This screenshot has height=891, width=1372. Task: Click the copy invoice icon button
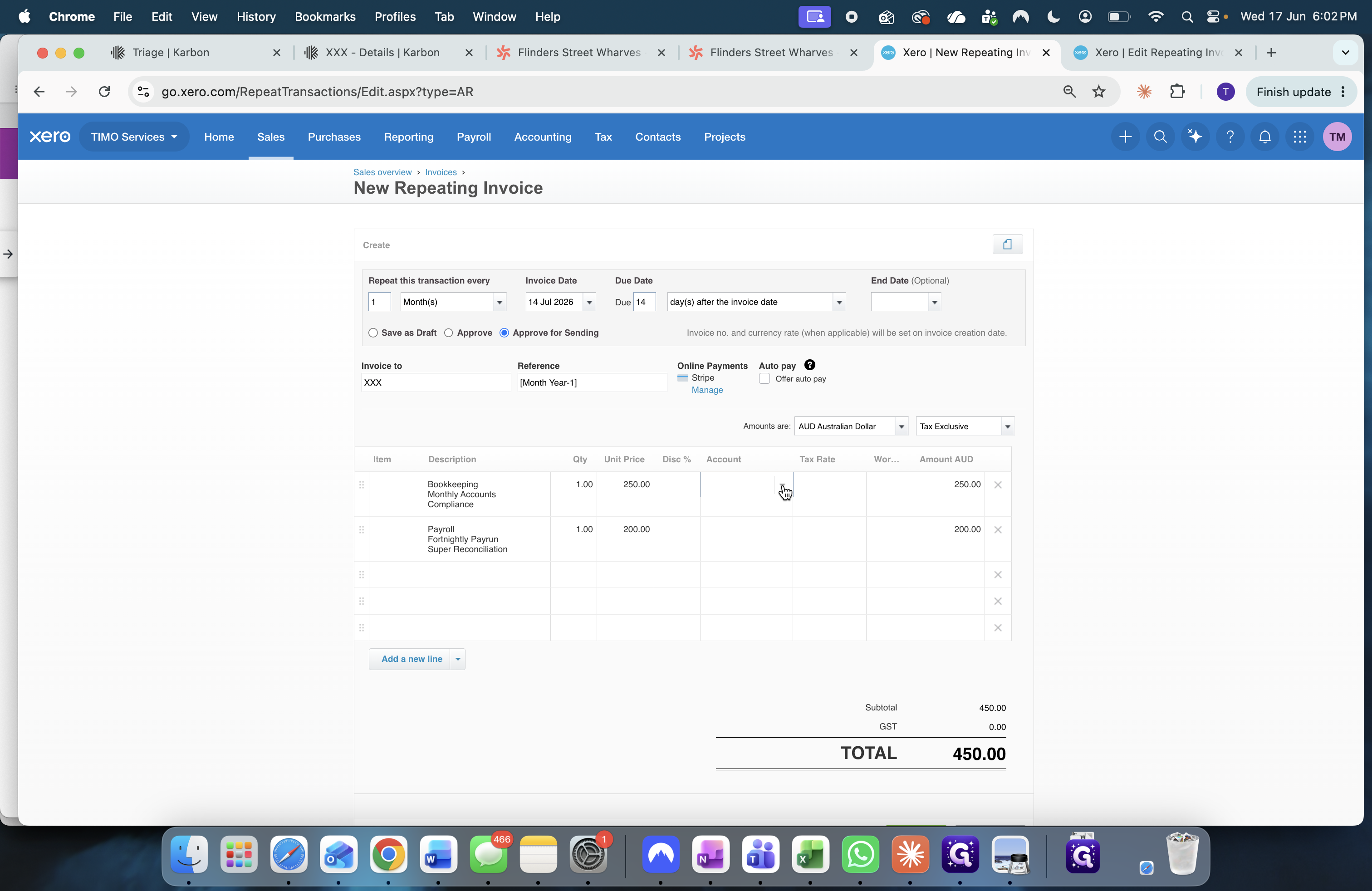(1007, 245)
